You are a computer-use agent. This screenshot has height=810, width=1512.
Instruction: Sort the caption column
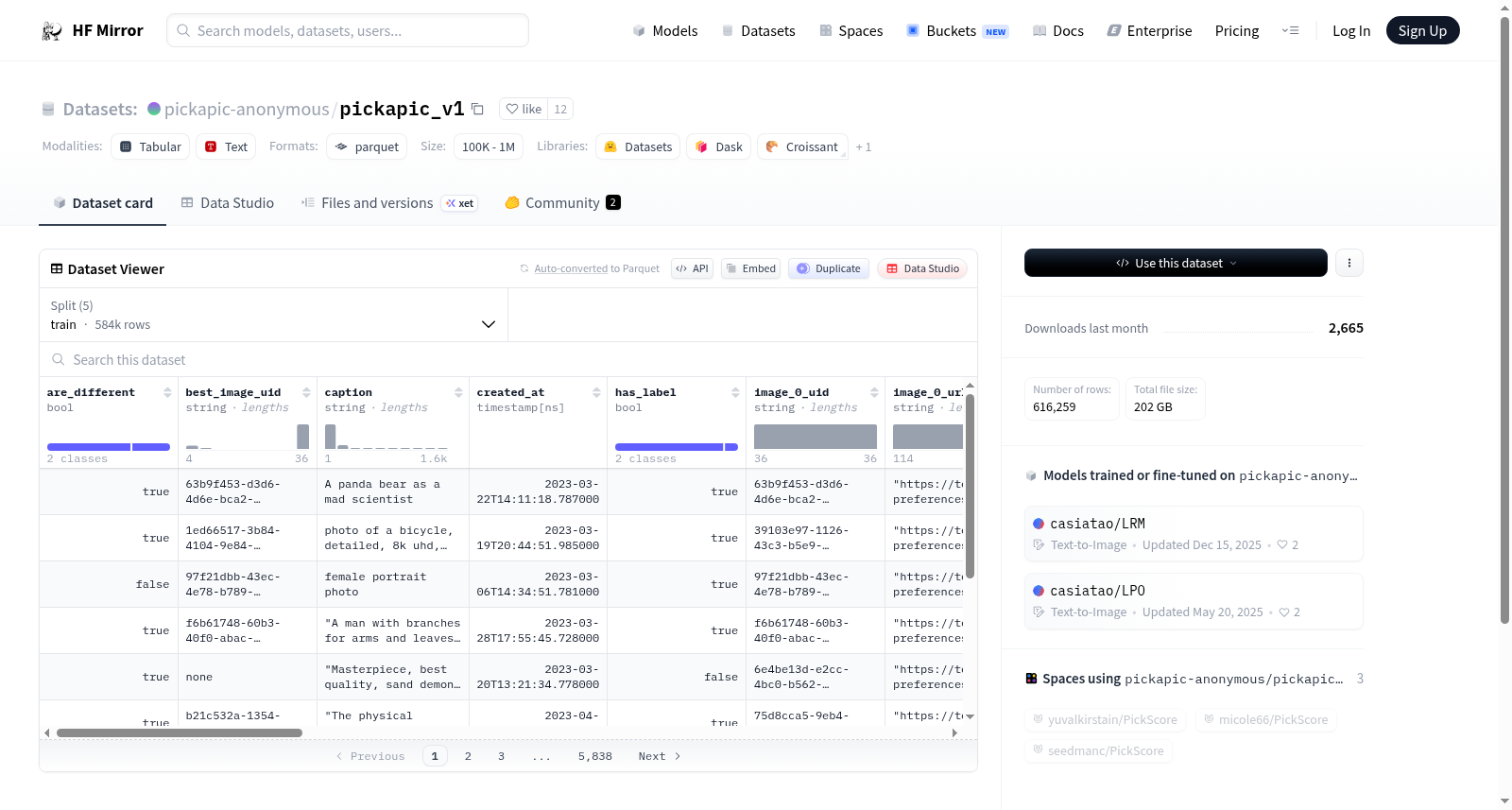[x=458, y=392]
